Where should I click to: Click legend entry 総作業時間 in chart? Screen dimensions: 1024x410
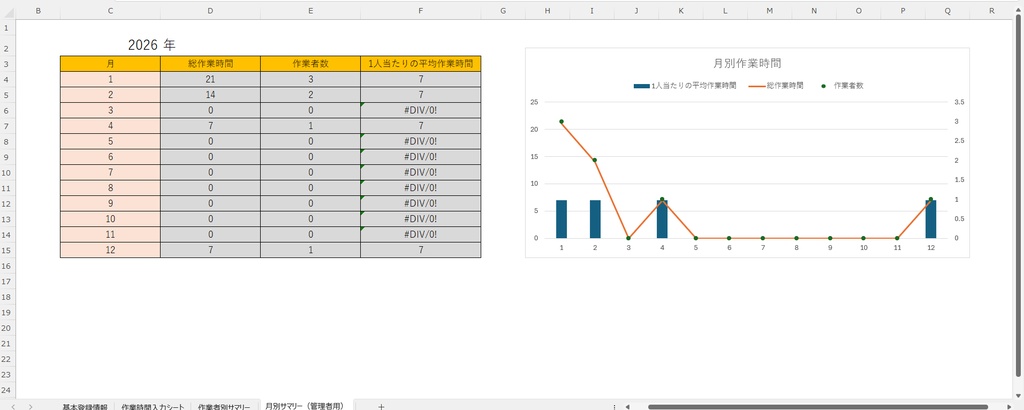[x=776, y=86]
